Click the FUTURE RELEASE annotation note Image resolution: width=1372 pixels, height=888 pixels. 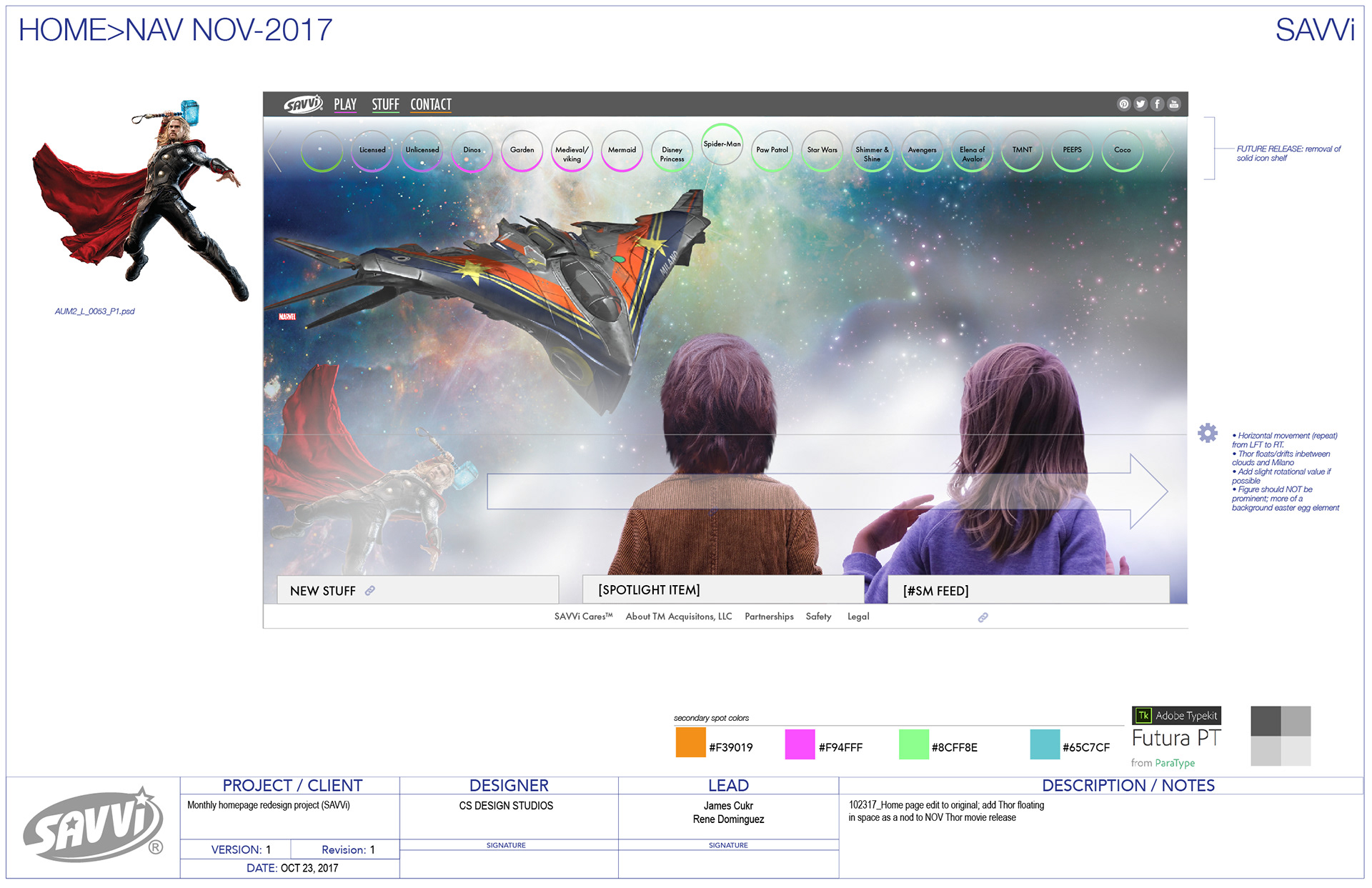coord(1288,154)
